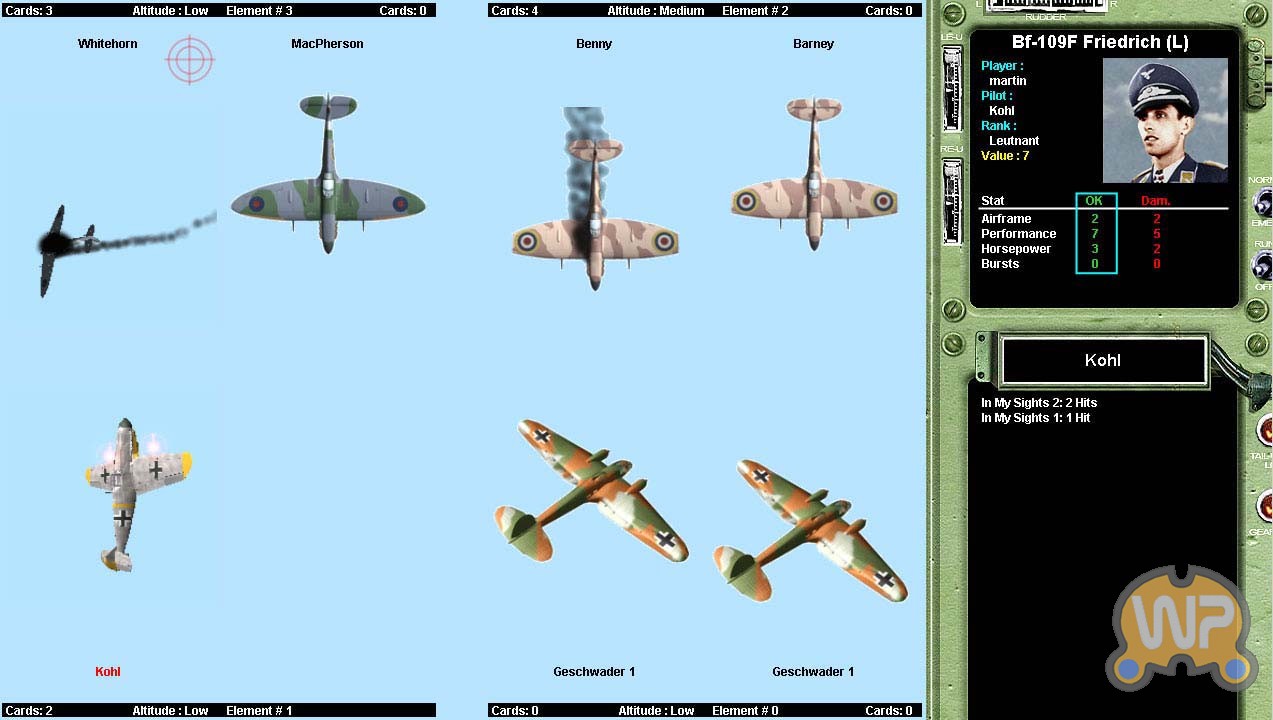The height and width of the screenshot is (720, 1273).
Task: Select the right Geschwader 1 bomber
Action: coord(810,530)
